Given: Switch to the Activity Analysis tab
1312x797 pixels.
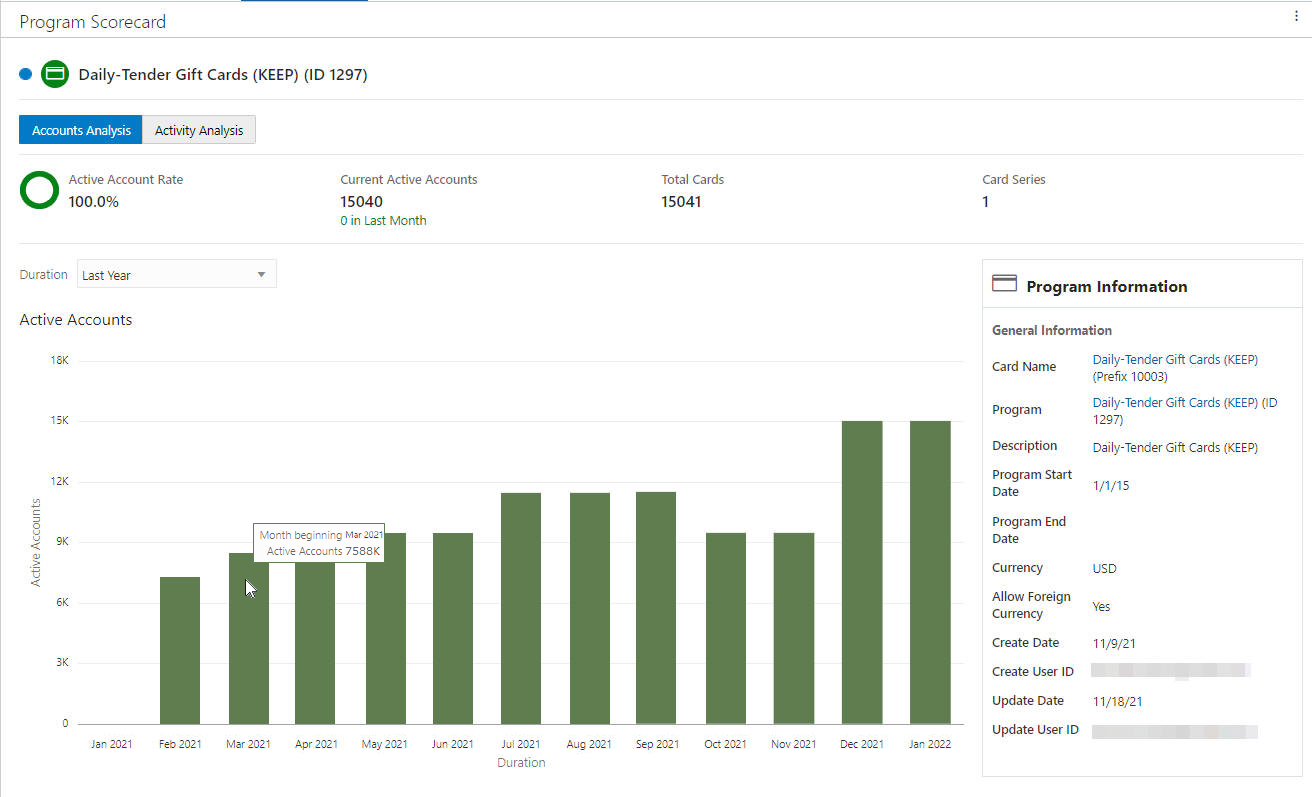Looking at the screenshot, I should [x=199, y=130].
